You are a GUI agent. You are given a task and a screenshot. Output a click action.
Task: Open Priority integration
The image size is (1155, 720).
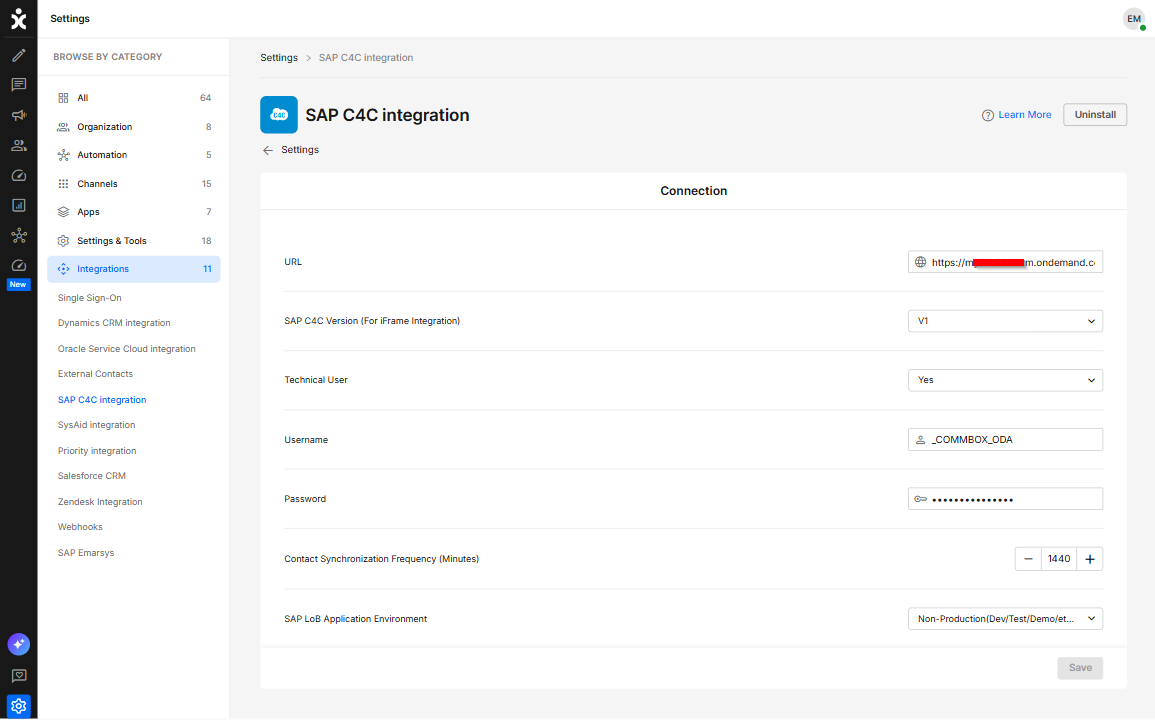(97, 451)
